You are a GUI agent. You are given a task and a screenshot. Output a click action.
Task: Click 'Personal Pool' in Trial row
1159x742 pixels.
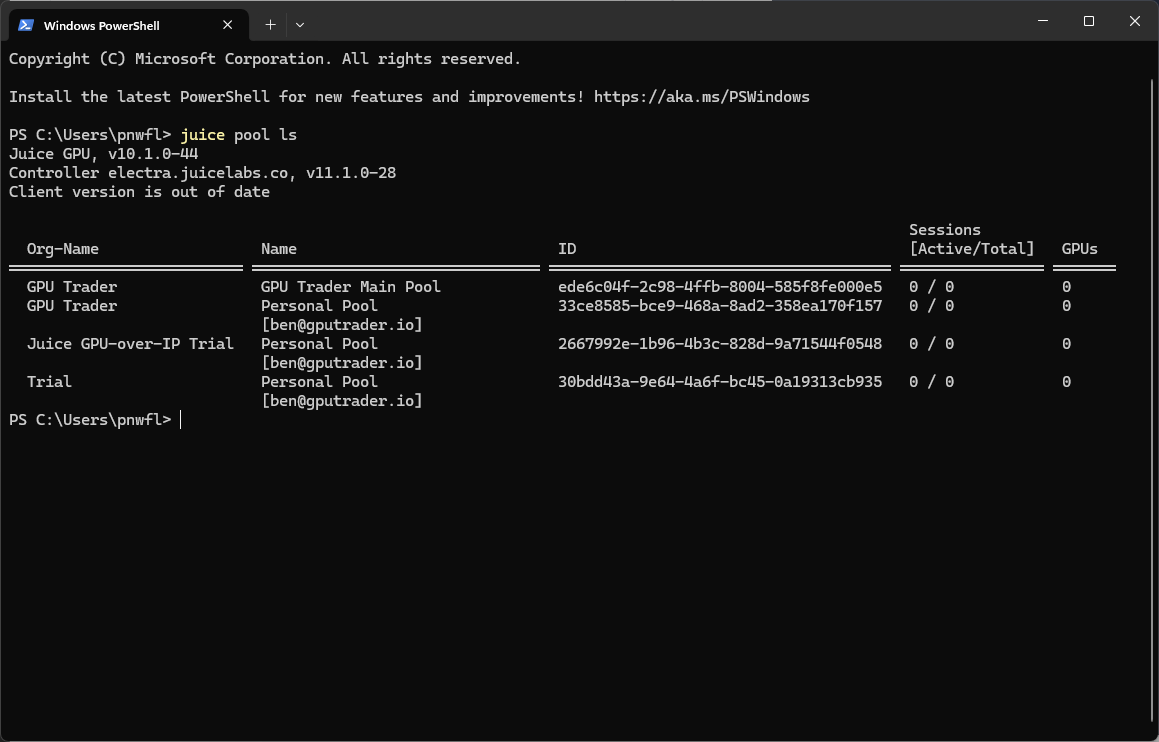319,382
